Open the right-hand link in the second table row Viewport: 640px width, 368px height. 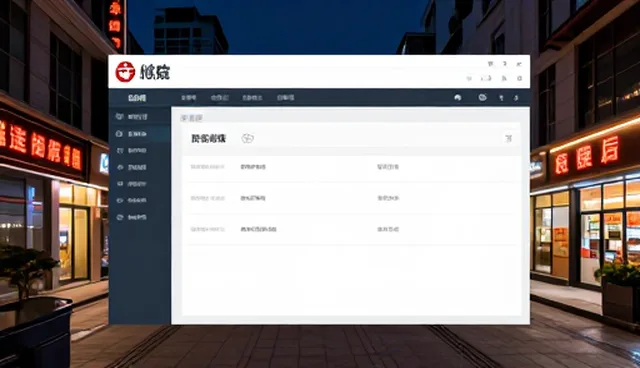[x=388, y=198]
